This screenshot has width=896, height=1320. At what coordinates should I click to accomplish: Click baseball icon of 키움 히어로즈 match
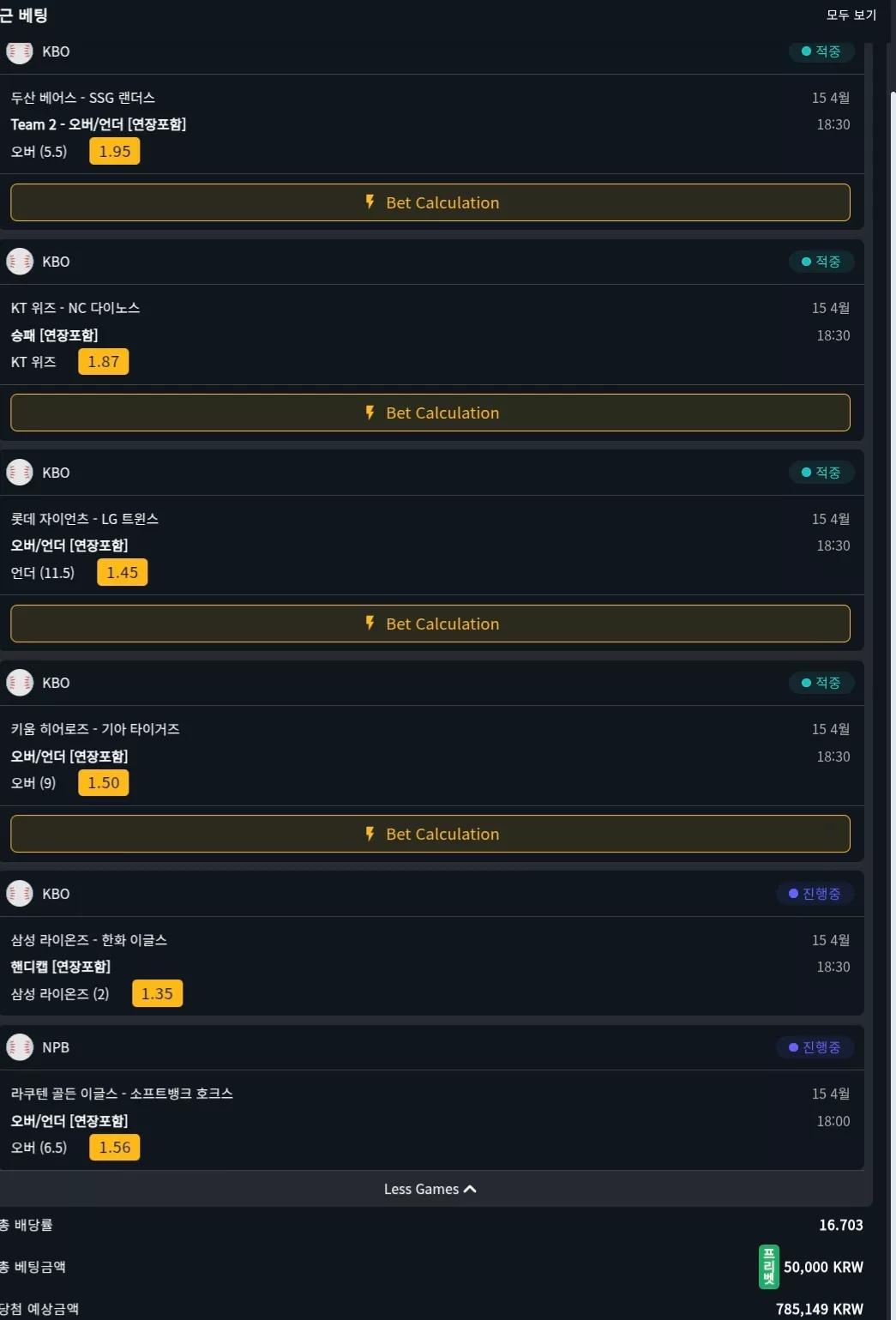tap(19, 683)
